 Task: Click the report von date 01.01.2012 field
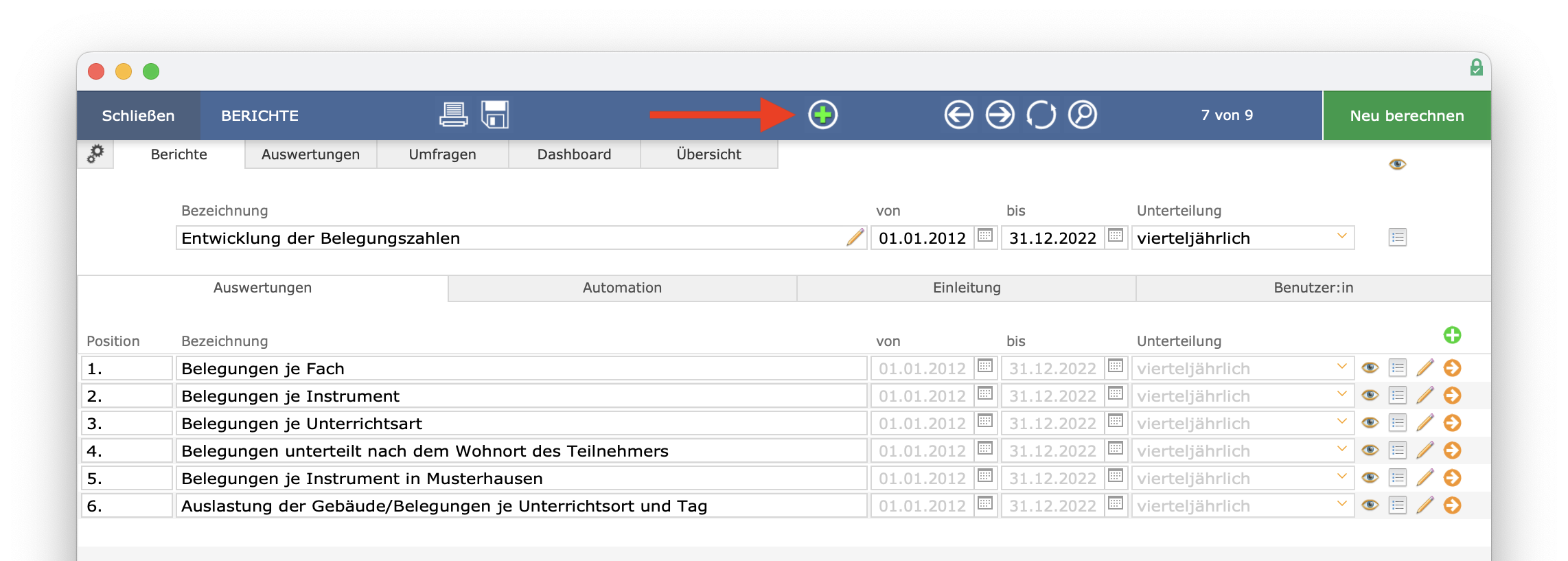(922, 238)
